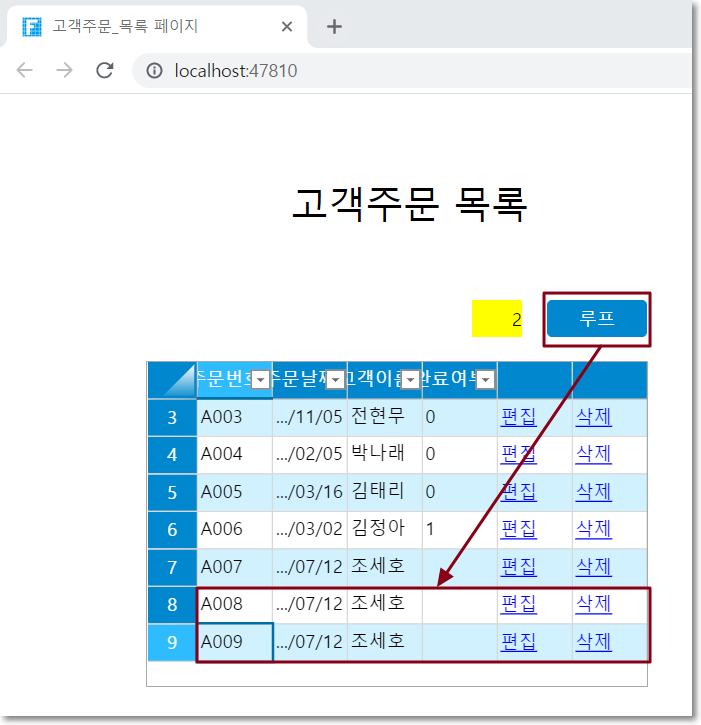Open the 주문번호 column filter dropdown
Viewport: 701px width, 725px height.
pos(260,379)
